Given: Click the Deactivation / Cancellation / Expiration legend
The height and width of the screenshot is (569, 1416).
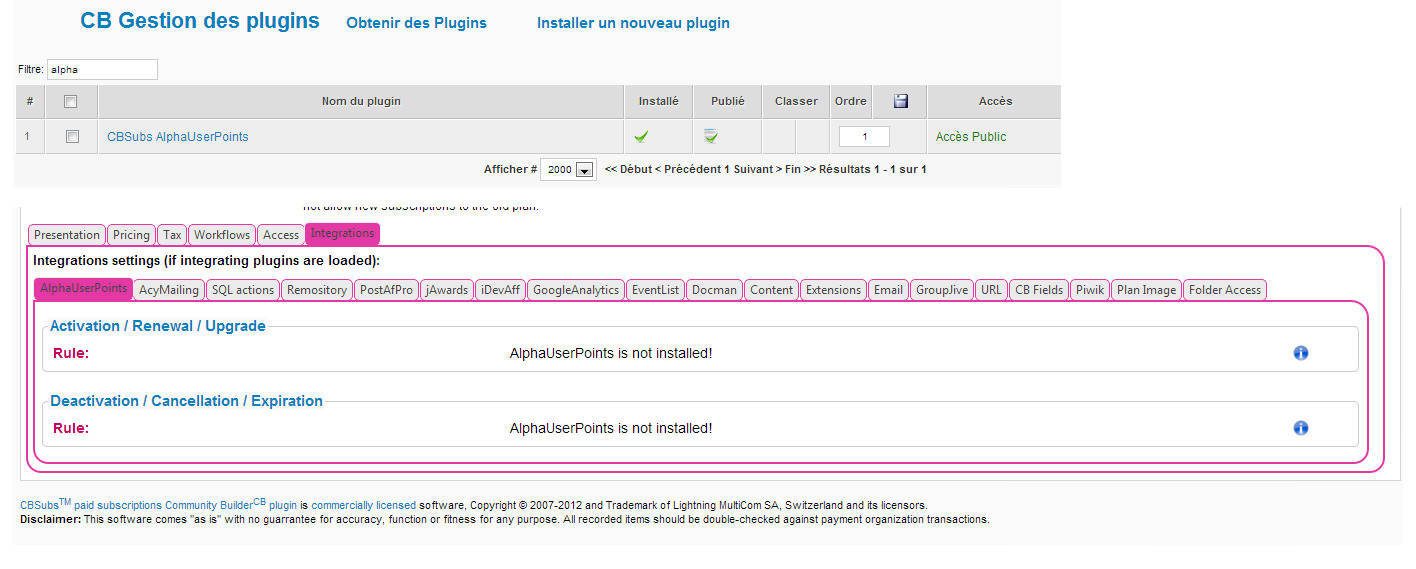Looking at the screenshot, I should [x=186, y=401].
